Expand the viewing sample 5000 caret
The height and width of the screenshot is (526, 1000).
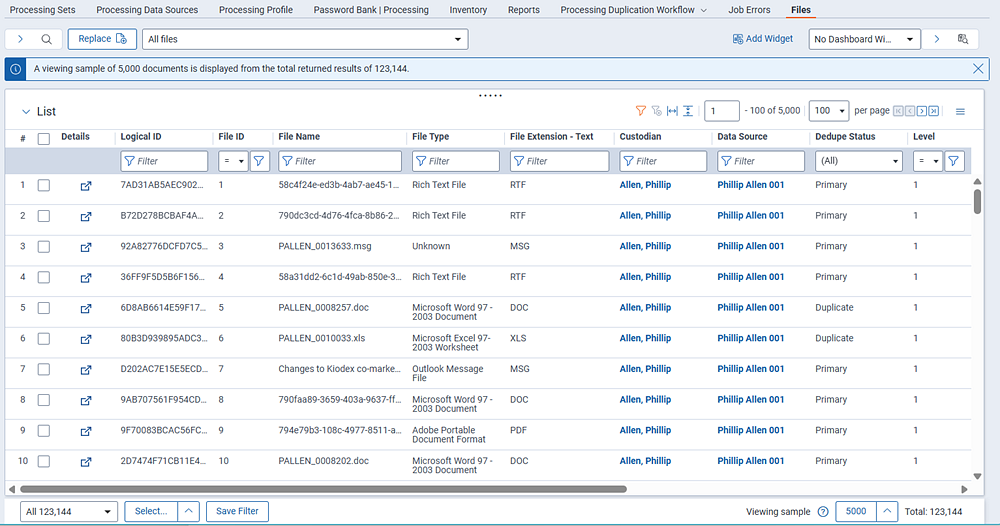tap(886, 511)
